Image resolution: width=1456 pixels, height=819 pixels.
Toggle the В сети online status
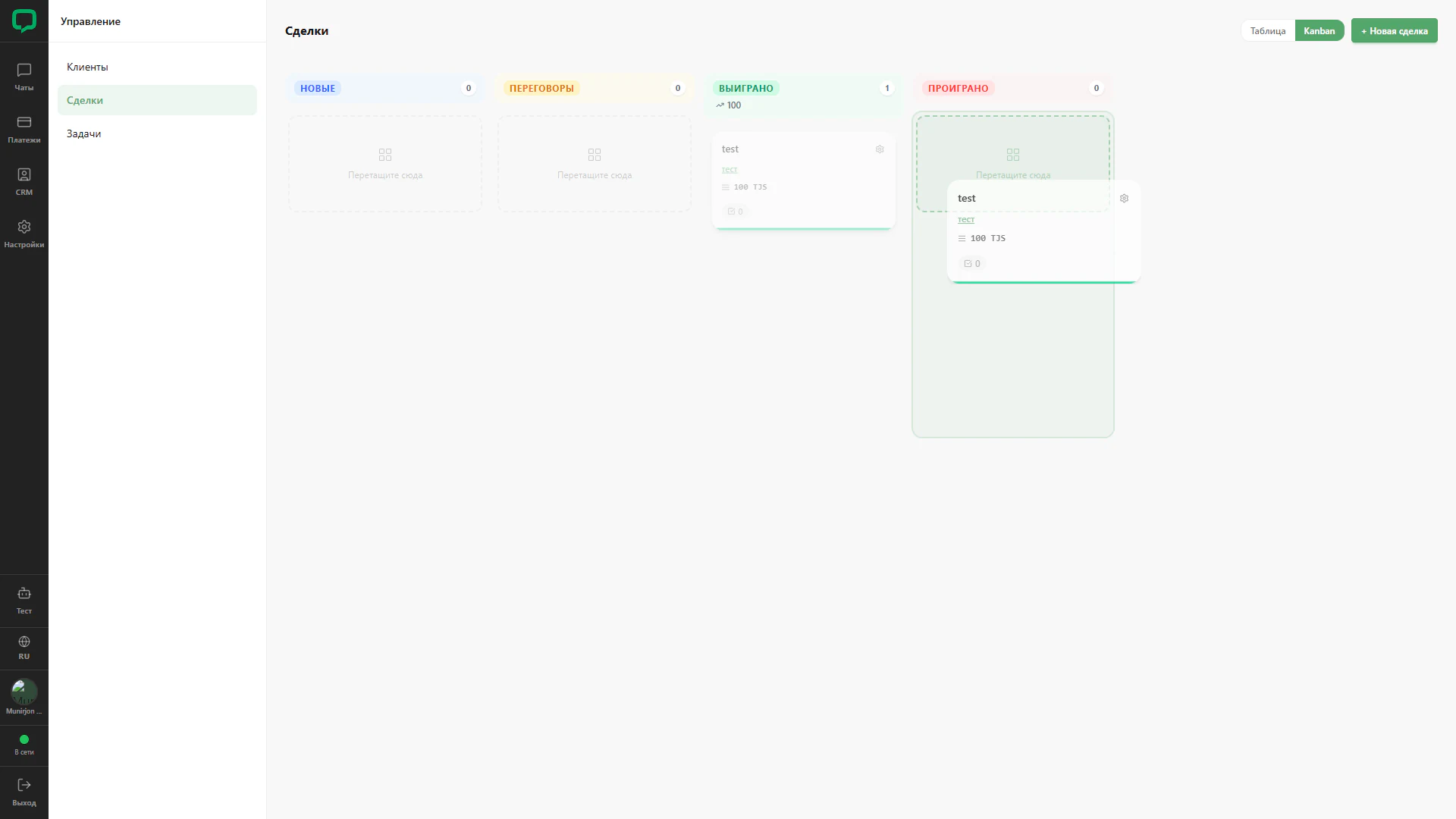click(x=24, y=744)
